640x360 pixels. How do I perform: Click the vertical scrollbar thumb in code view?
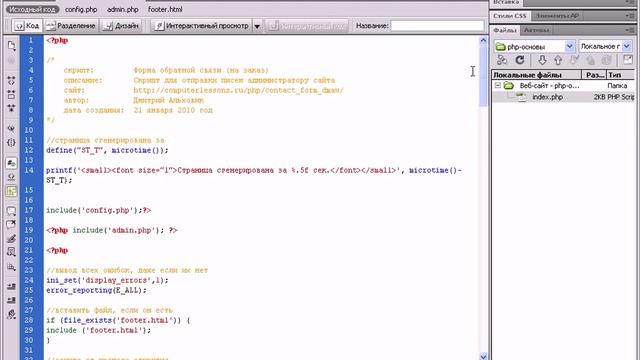click(483, 76)
